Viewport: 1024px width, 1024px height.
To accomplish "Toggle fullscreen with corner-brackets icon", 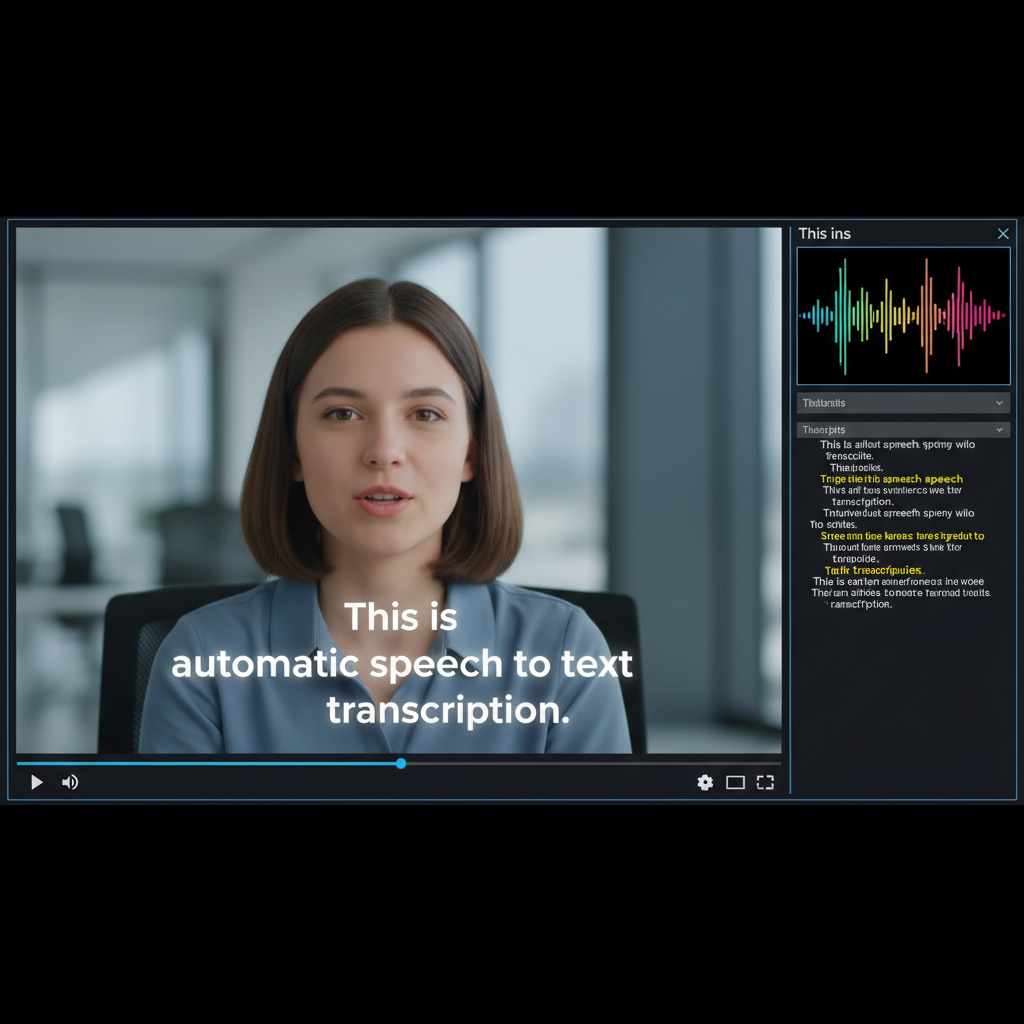I will [765, 782].
